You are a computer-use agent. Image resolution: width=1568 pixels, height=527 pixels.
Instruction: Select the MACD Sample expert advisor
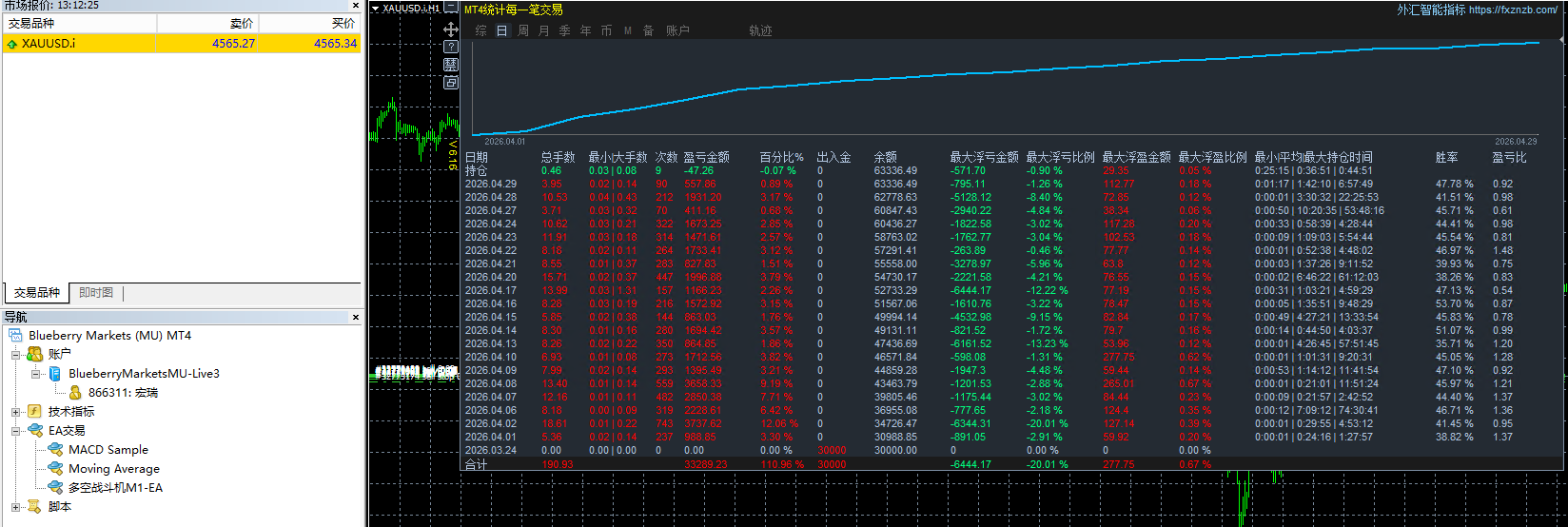(x=108, y=450)
